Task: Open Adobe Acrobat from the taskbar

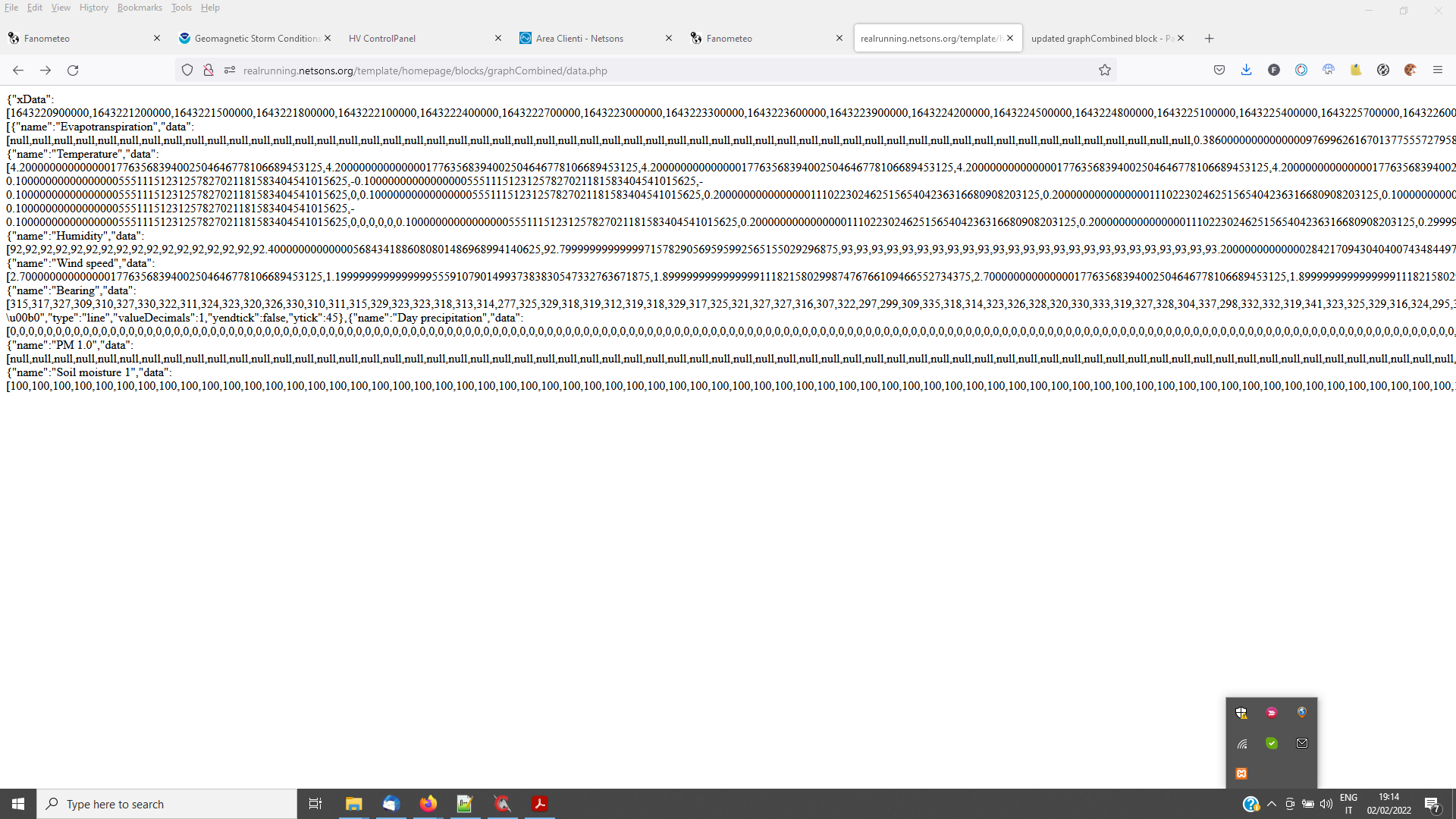Action: [540, 803]
